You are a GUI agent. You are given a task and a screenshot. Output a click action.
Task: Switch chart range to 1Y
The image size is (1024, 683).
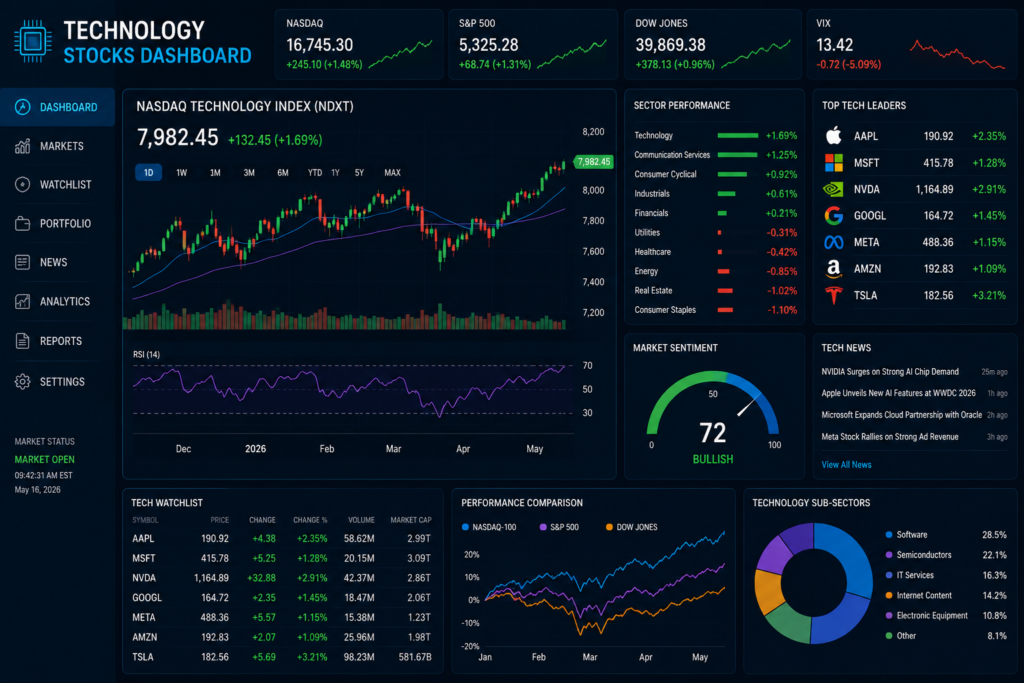coord(336,172)
